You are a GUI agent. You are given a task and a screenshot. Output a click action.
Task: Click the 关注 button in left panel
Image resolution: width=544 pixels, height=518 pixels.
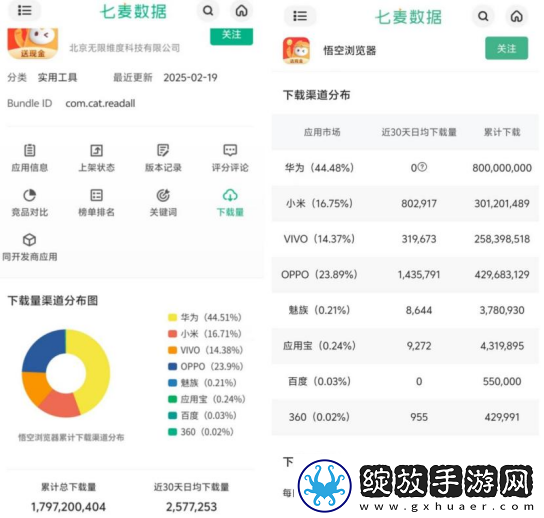231,36
